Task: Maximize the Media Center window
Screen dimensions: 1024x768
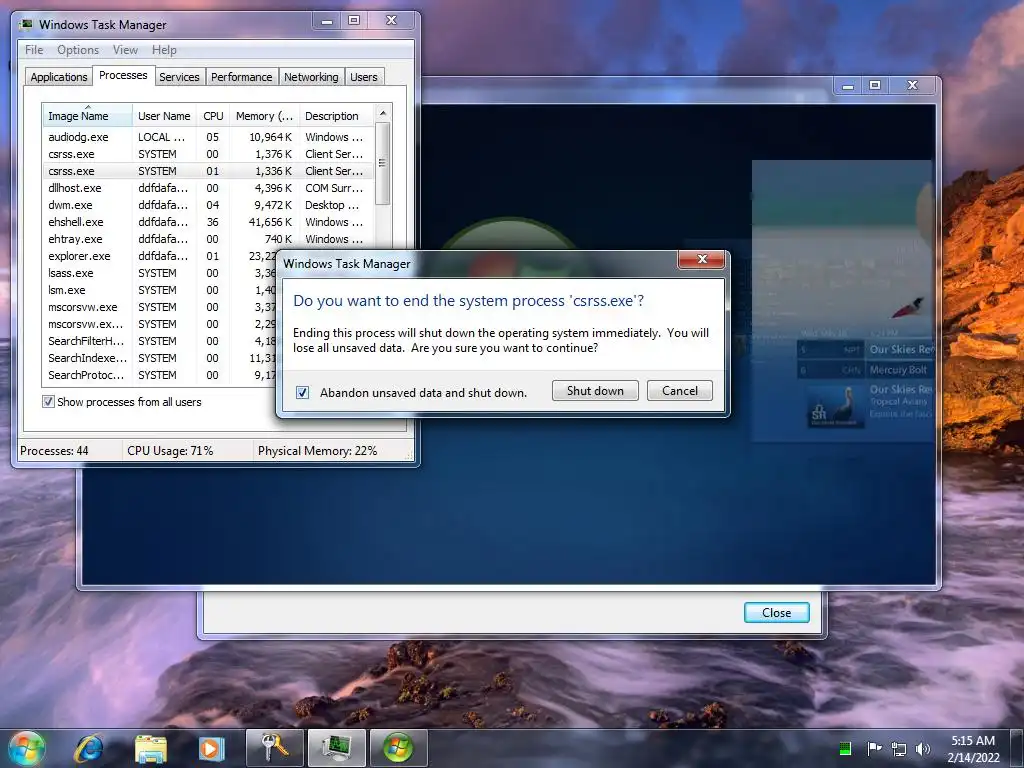Action: (x=875, y=86)
